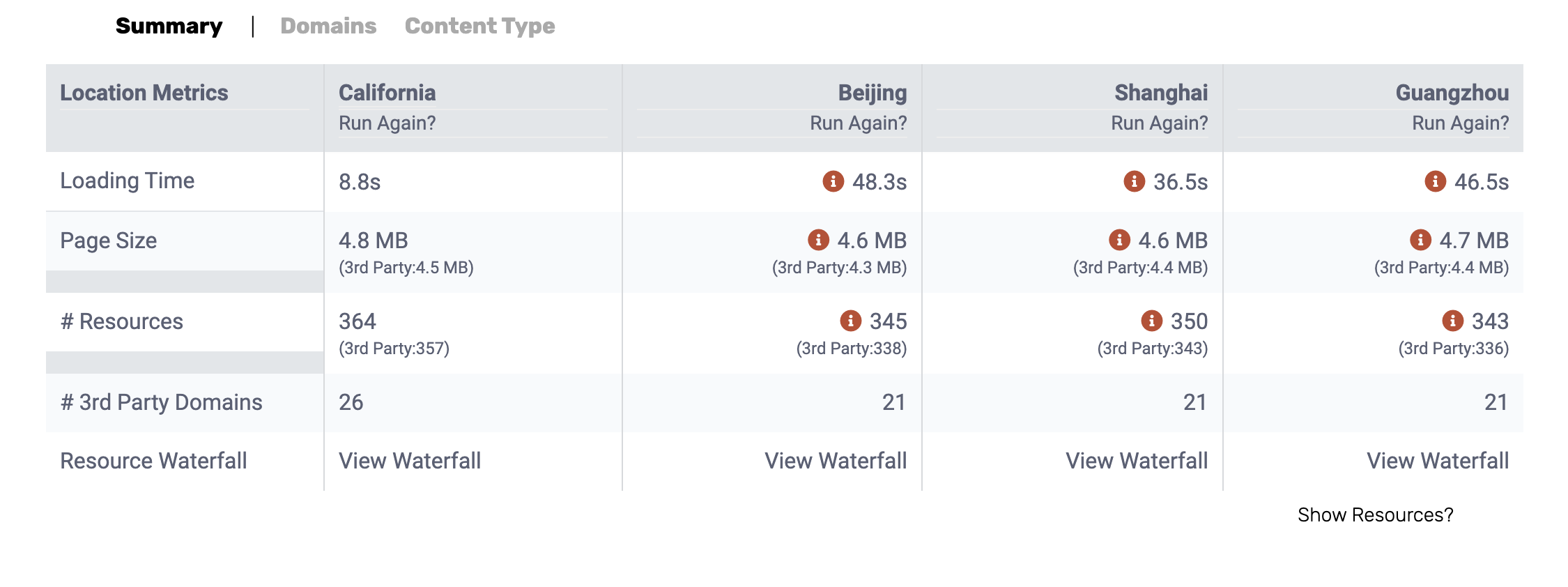Click info icon beside Guangzhou 46.5s loading time
Image resolution: width=1568 pixels, height=587 pixels.
[x=1435, y=181]
